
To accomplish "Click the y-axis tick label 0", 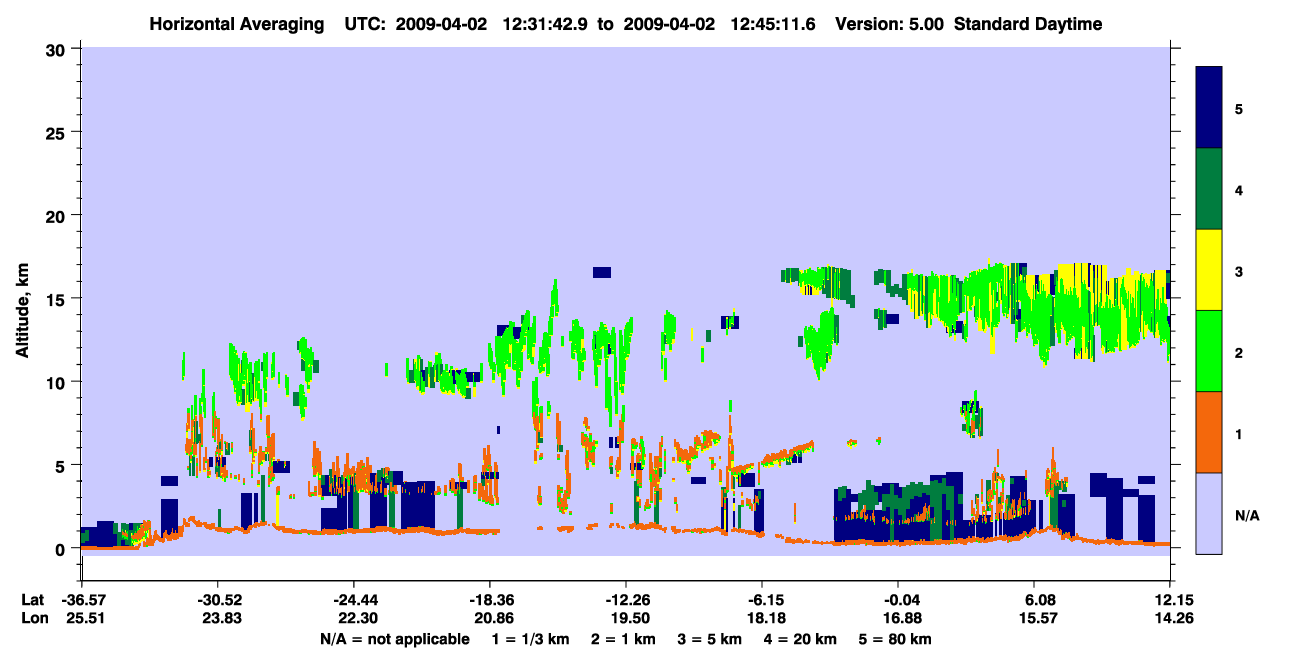I will point(63,549).
